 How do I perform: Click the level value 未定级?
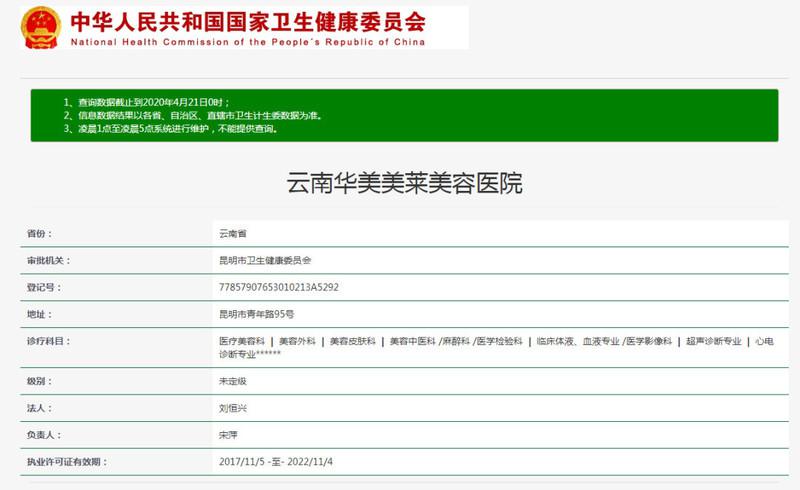tap(232, 381)
